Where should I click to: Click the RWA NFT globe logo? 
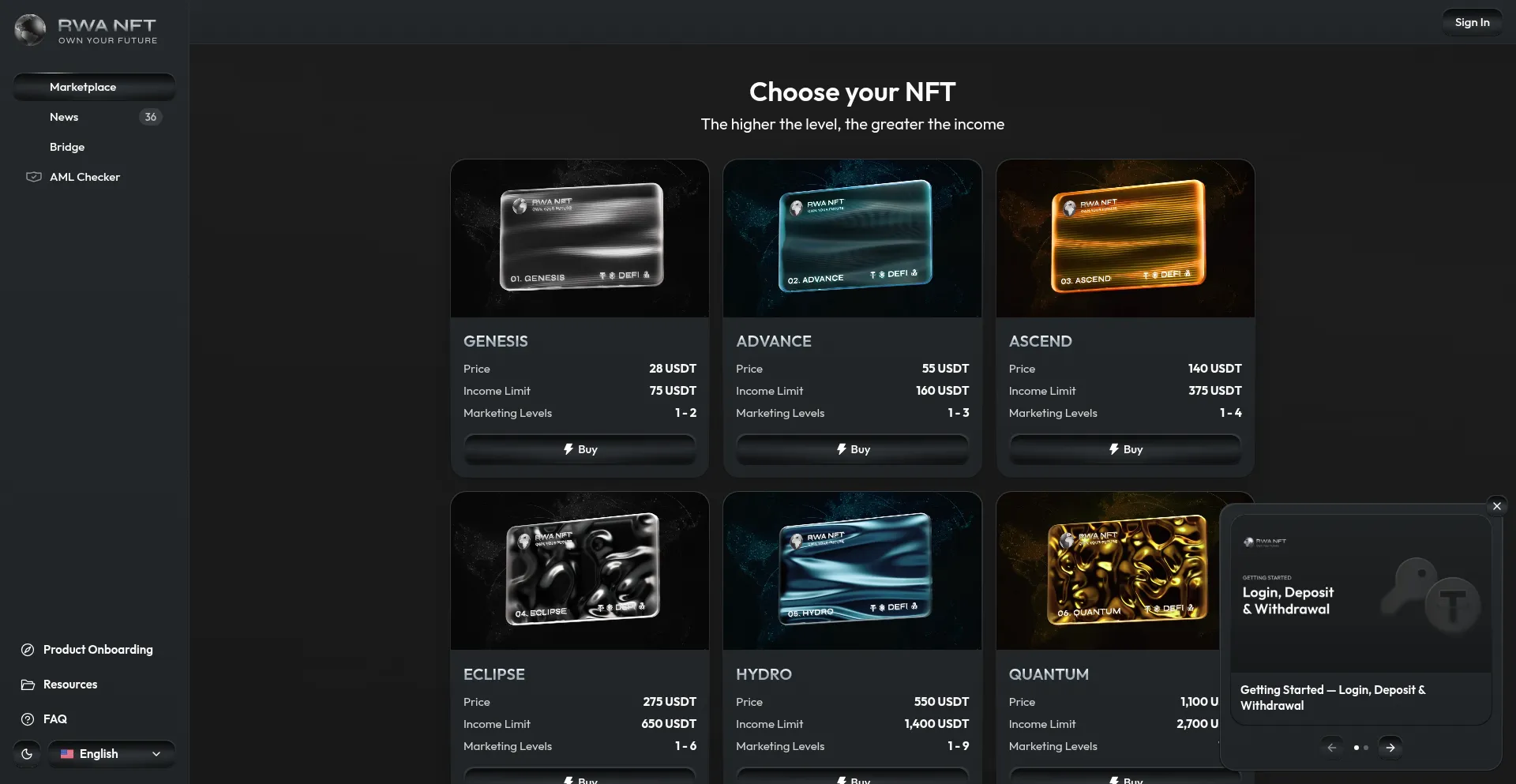(x=30, y=30)
